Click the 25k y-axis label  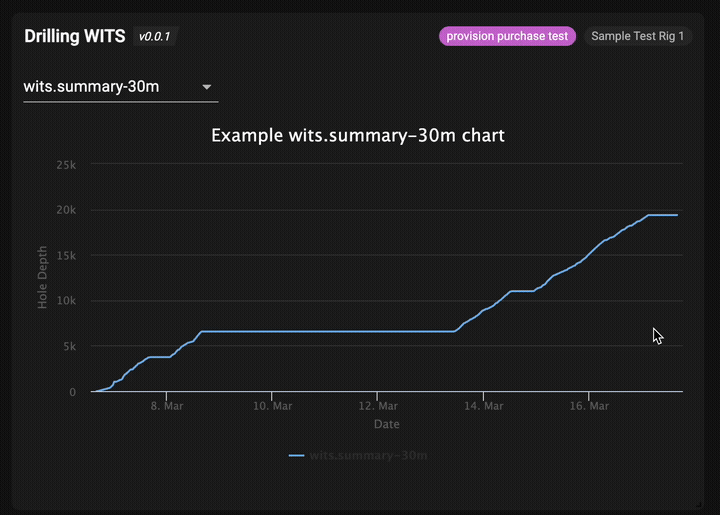[x=66, y=165]
